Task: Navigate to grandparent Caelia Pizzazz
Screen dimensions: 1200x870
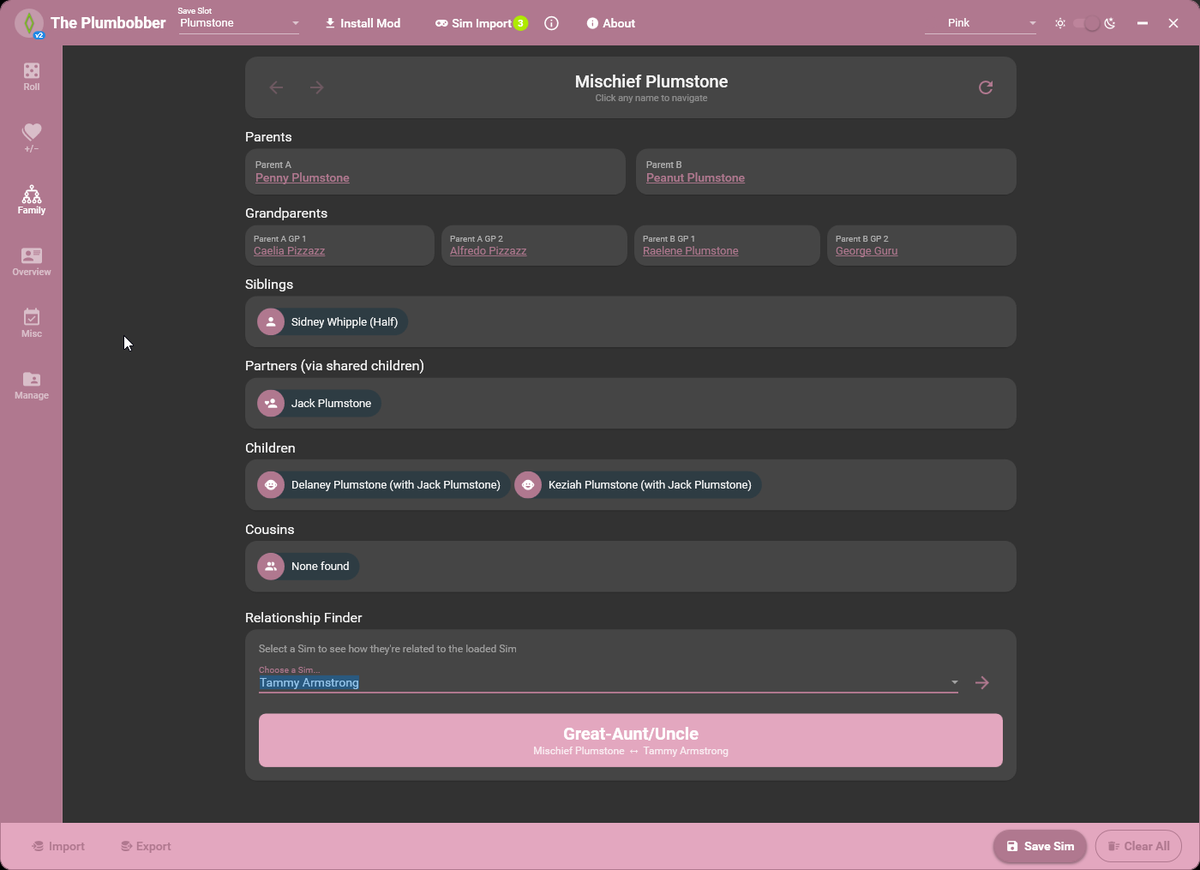Action: tap(289, 251)
